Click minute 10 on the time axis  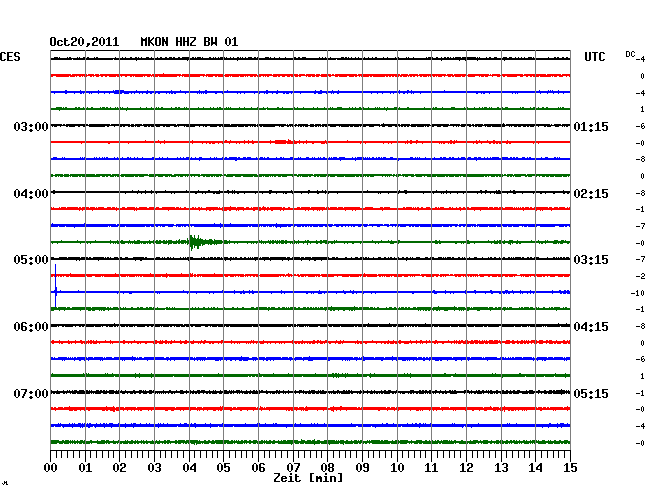397,467
